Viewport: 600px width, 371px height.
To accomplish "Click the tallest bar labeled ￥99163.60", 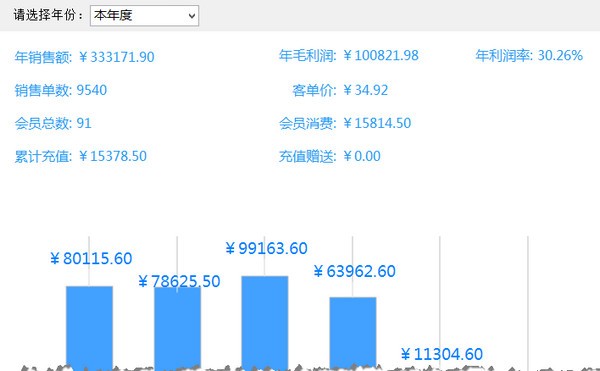I will pos(265,322).
